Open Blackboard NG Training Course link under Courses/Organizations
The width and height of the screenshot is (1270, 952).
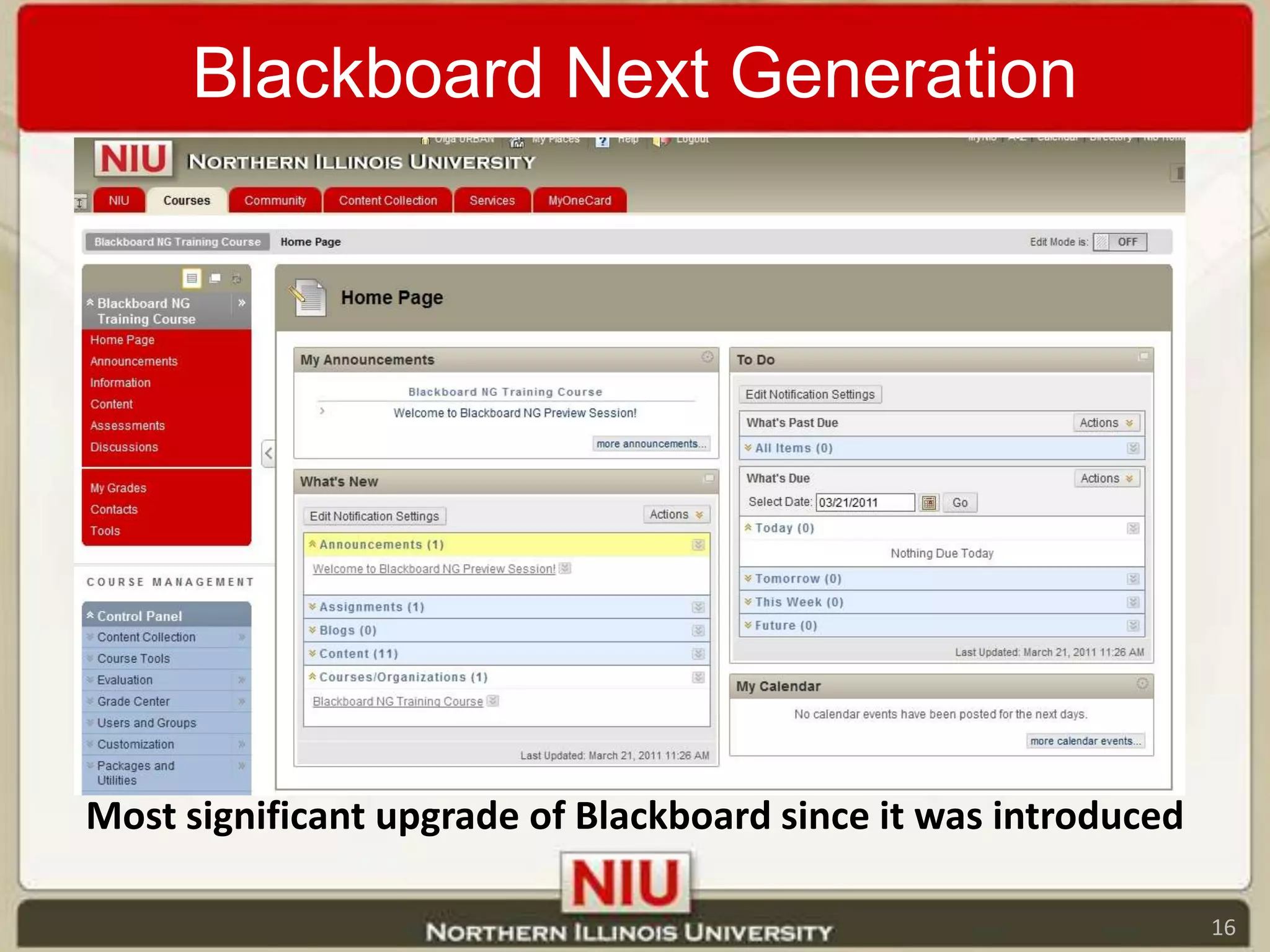tap(397, 702)
